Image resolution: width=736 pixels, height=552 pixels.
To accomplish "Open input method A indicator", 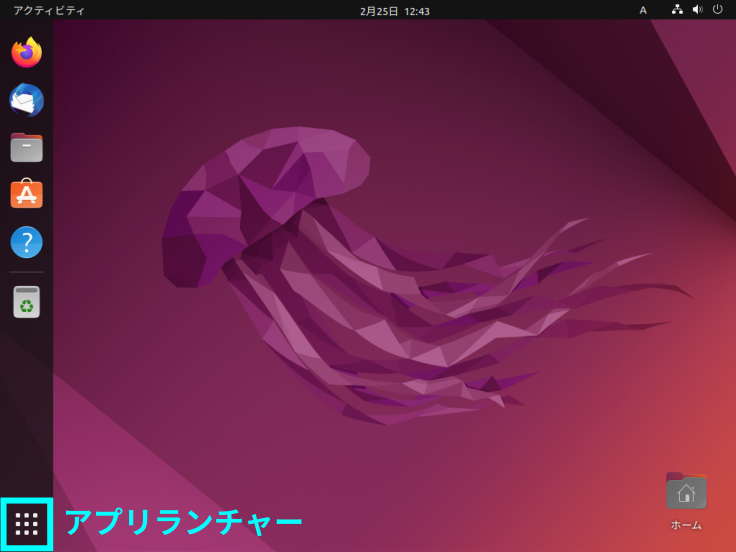I will [x=643, y=10].
